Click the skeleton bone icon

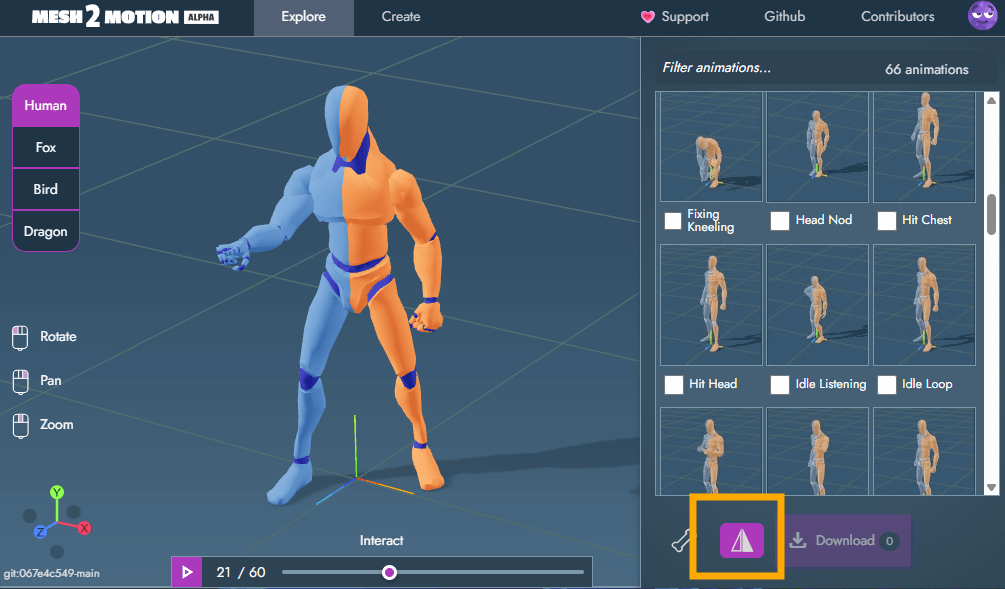(x=681, y=541)
